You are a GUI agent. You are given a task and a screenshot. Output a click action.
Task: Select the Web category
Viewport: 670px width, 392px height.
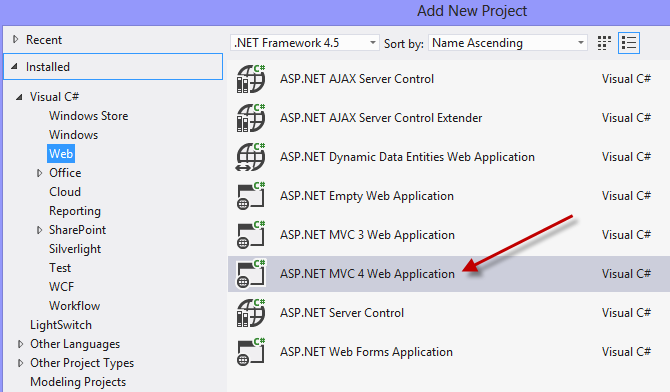click(x=61, y=154)
